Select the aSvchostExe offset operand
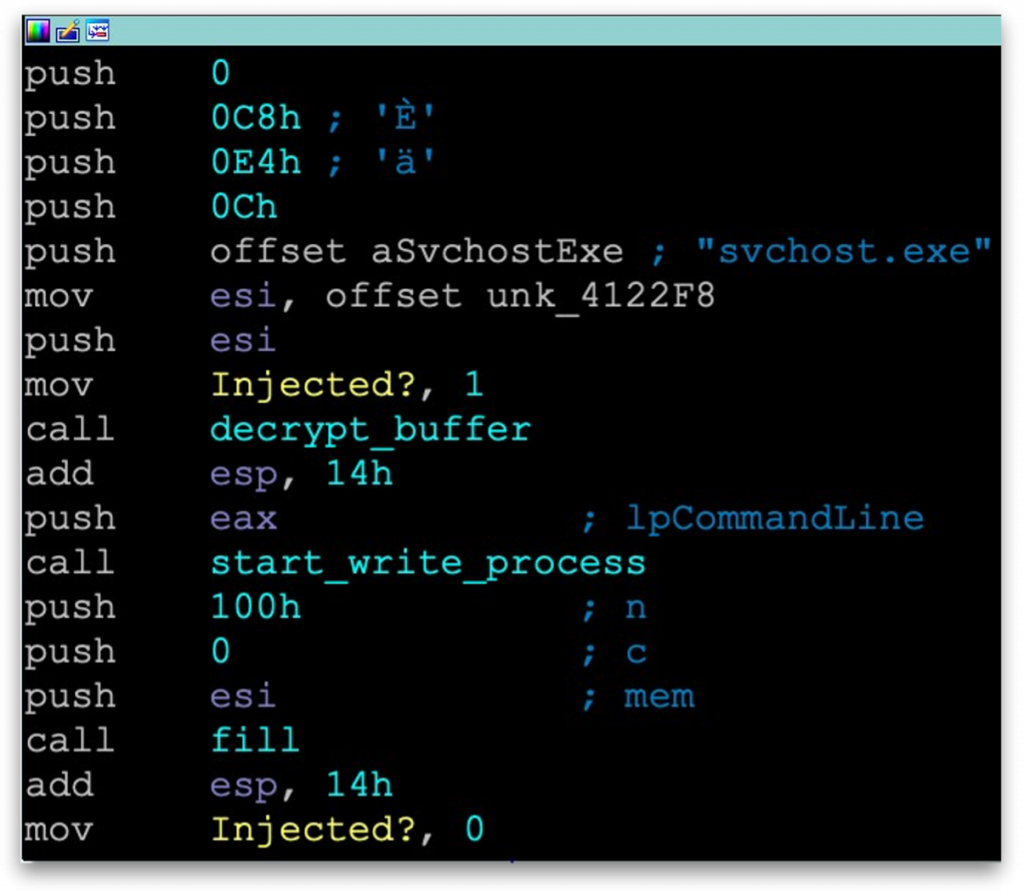The height and width of the screenshot is (896, 1024). [x=497, y=251]
